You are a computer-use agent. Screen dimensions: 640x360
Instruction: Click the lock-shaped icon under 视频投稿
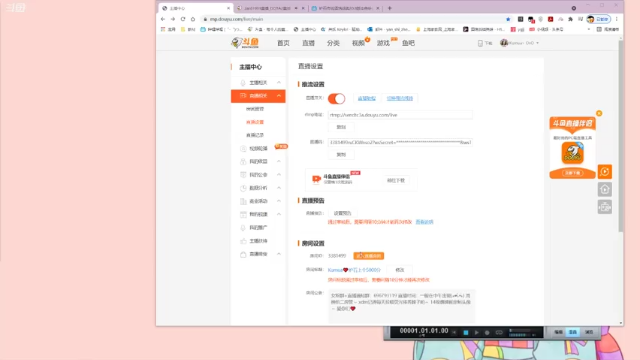tap(243, 162)
